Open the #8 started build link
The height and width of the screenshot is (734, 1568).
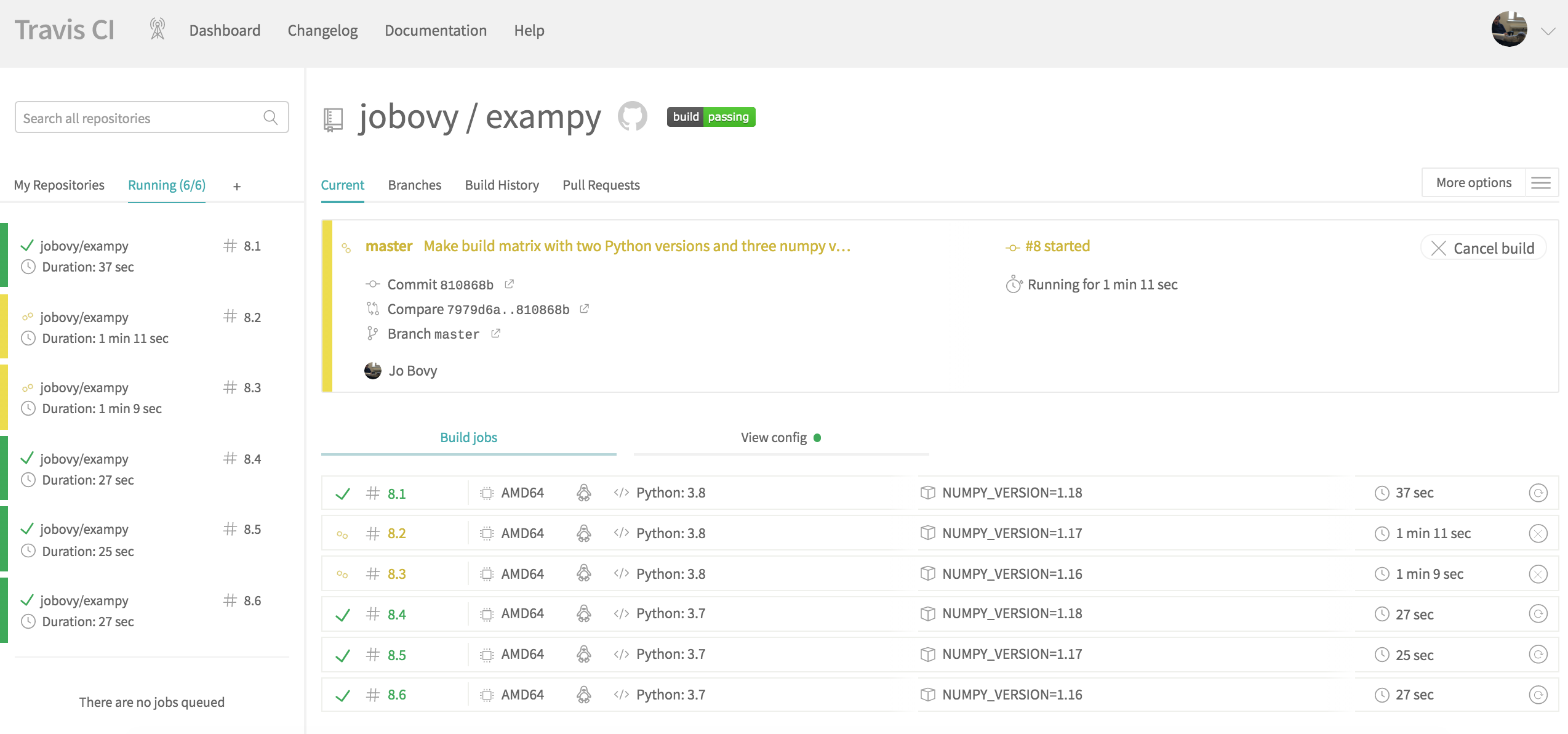point(1057,246)
